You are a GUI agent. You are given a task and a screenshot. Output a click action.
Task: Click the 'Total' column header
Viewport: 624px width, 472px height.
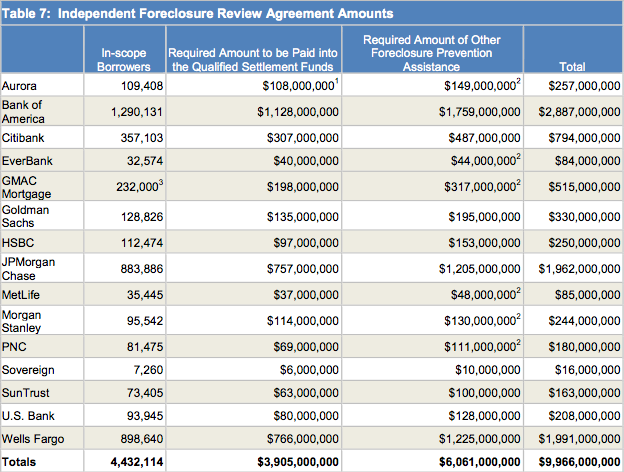click(x=572, y=66)
